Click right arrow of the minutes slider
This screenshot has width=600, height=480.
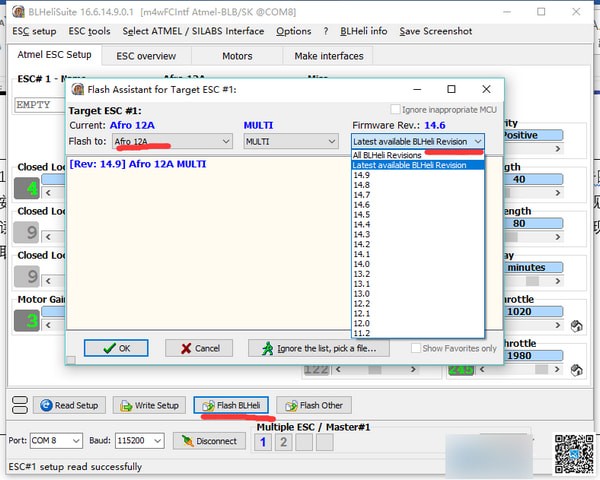click(x=558, y=281)
